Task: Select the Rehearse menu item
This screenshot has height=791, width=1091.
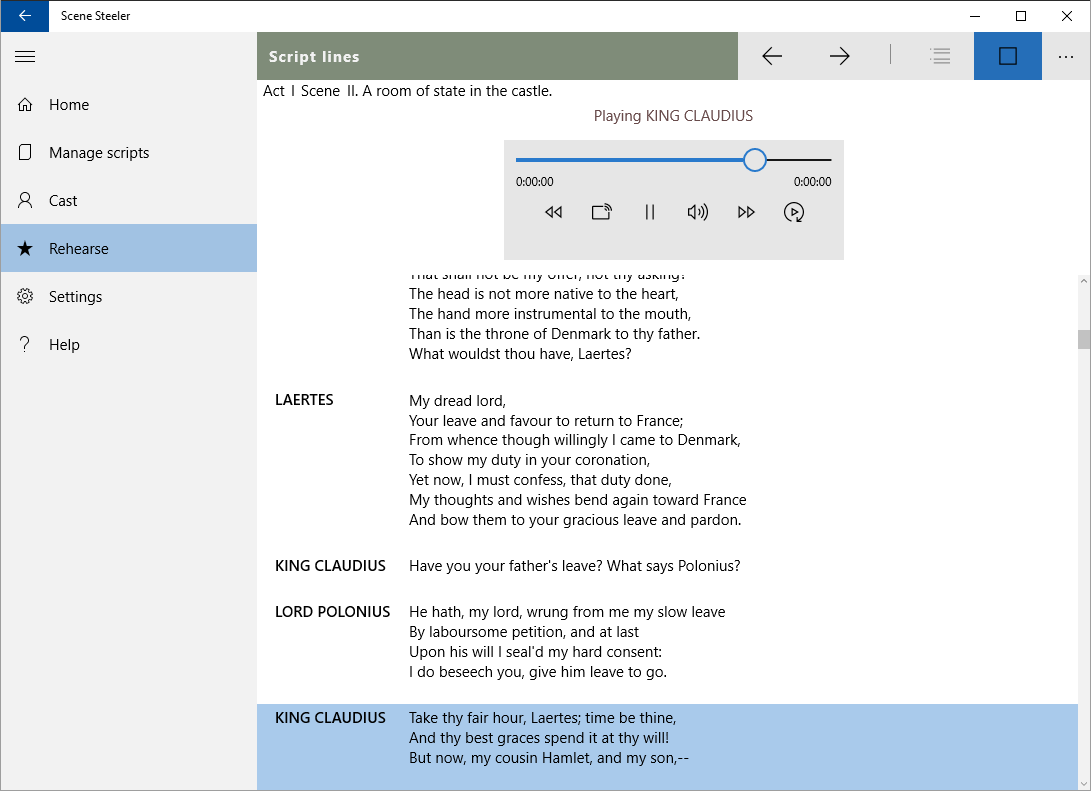Action: point(129,248)
